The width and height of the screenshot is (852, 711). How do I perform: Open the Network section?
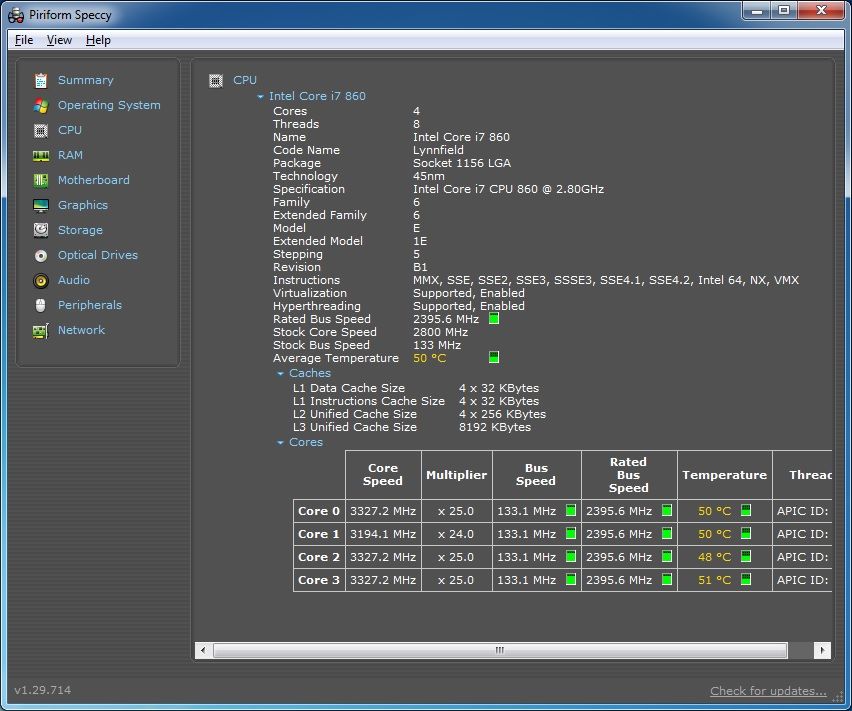pos(82,330)
